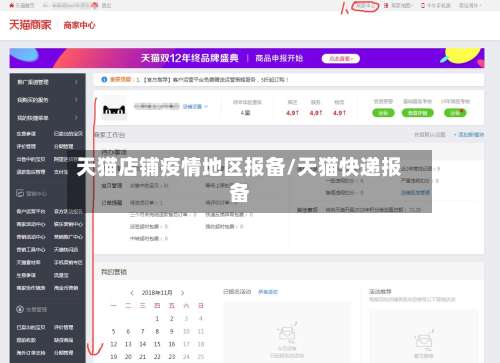Select November 15 in the calendar
The image size is (500, 363).
coord(157,344)
